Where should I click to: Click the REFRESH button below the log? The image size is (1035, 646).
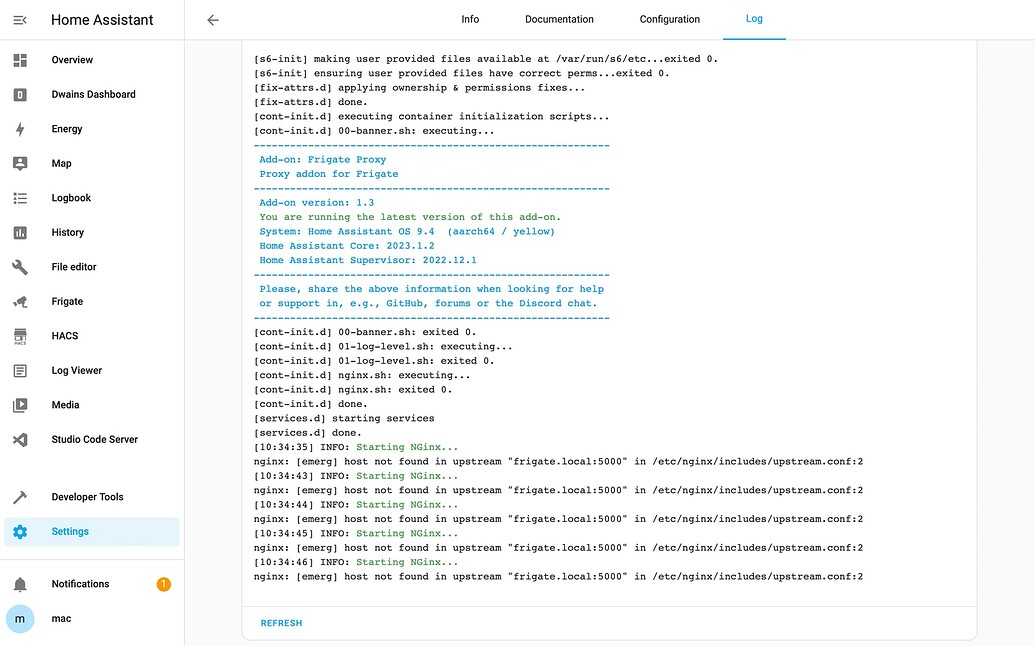click(x=281, y=623)
